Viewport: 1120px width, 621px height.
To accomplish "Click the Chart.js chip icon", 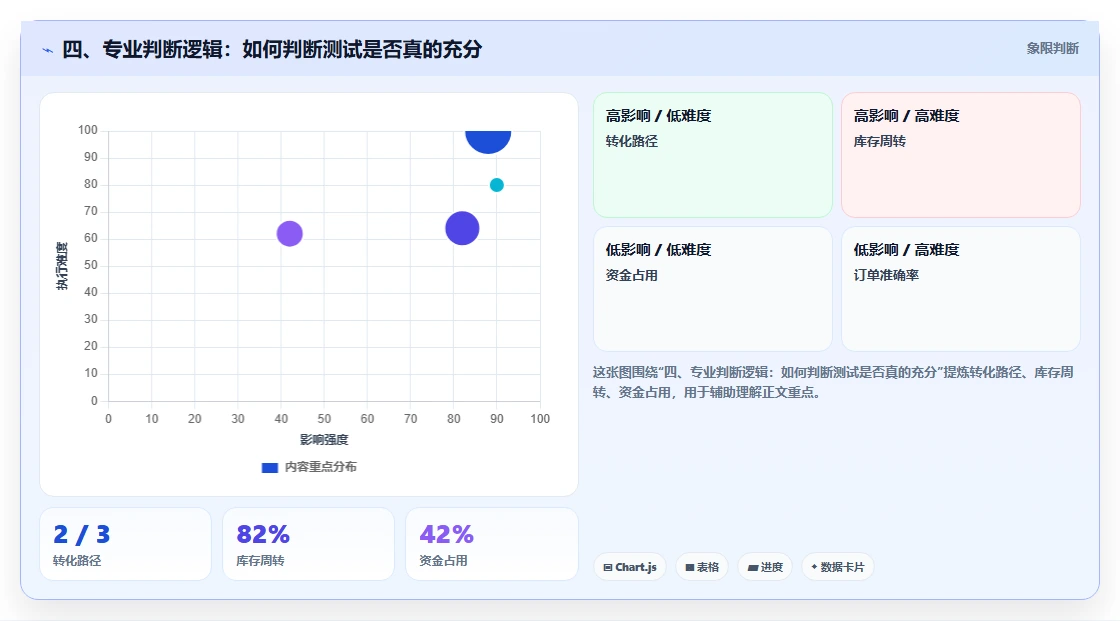I will (x=608, y=567).
